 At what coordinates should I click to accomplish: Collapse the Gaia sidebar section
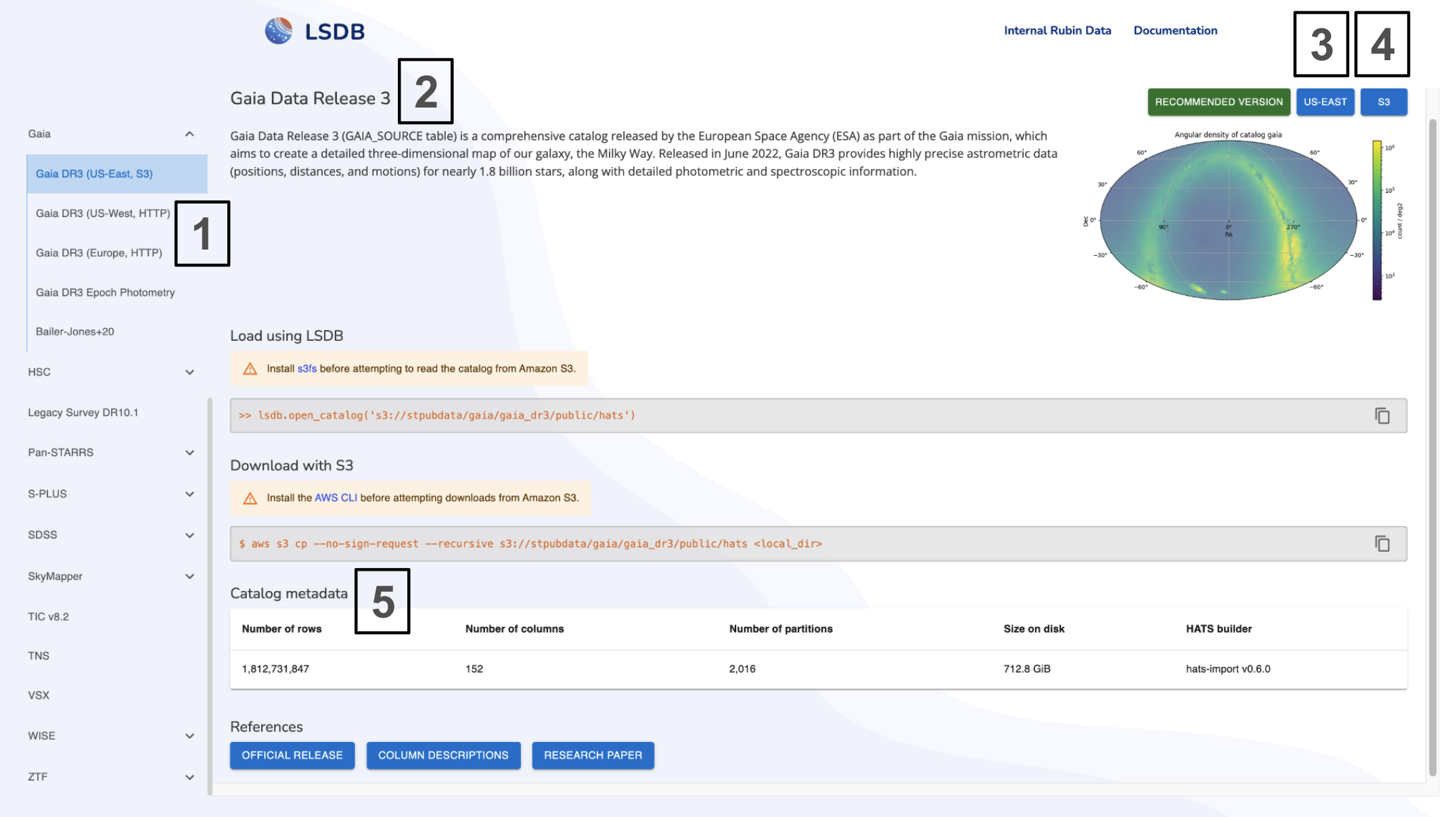click(x=189, y=134)
